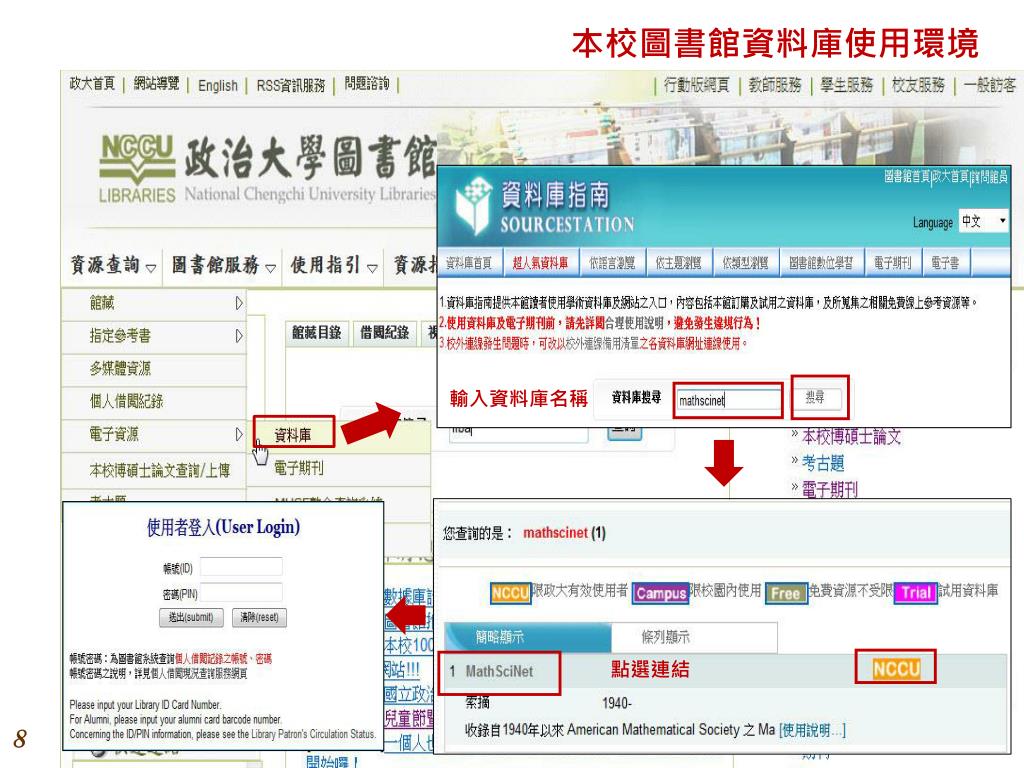
Task: Click the Trial legend badge
Action: pyautogui.click(x=916, y=592)
